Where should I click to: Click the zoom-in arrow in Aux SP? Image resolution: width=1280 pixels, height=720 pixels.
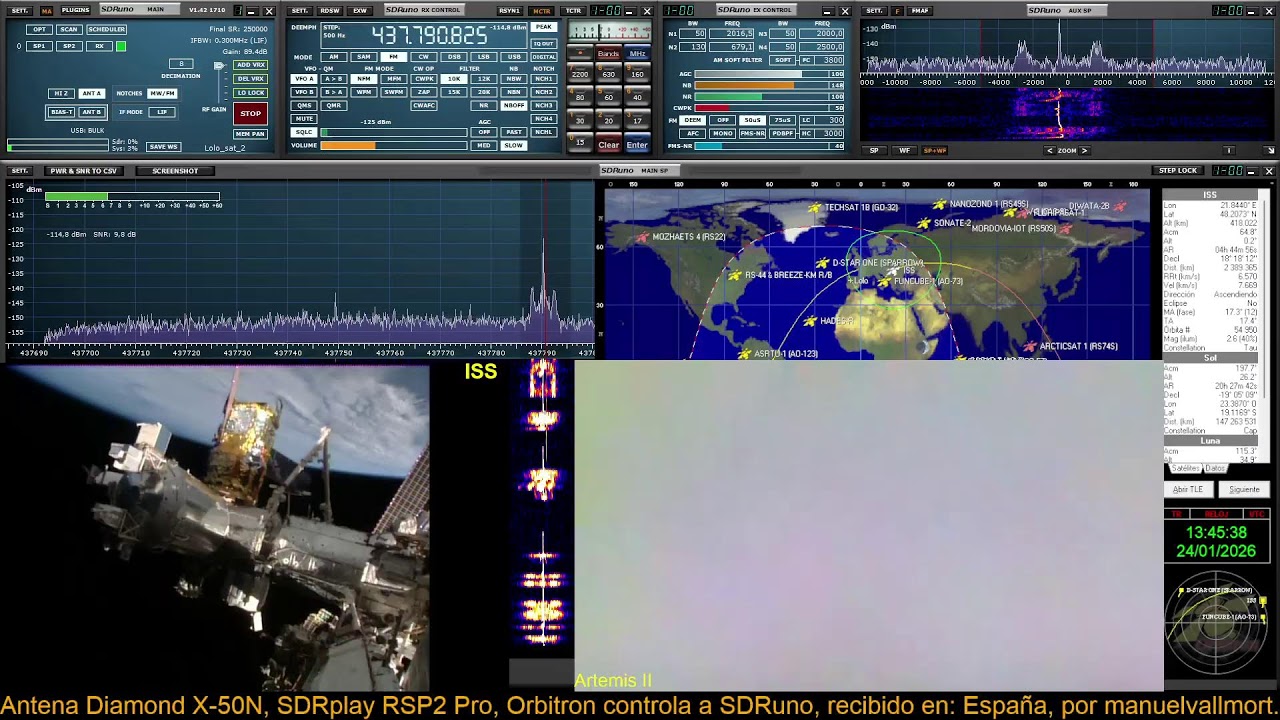pyautogui.click(x=1084, y=151)
